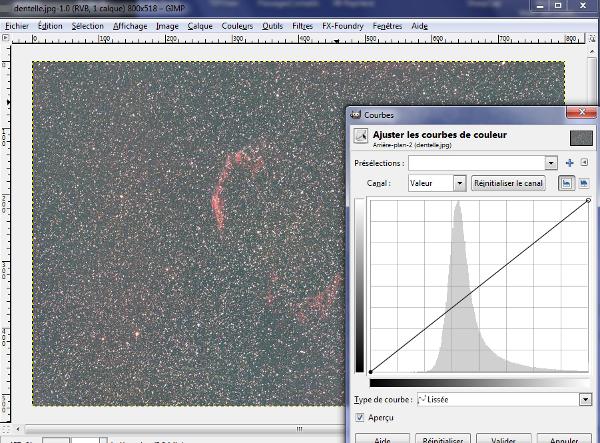The height and width of the screenshot is (443, 600).
Task: Open the Outils menu
Action: [272, 26]
